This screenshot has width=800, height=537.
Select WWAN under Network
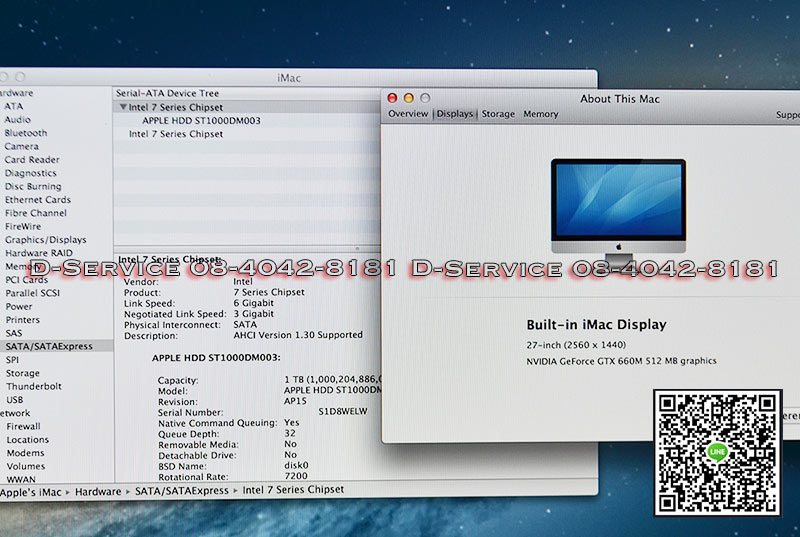point(21,479)
